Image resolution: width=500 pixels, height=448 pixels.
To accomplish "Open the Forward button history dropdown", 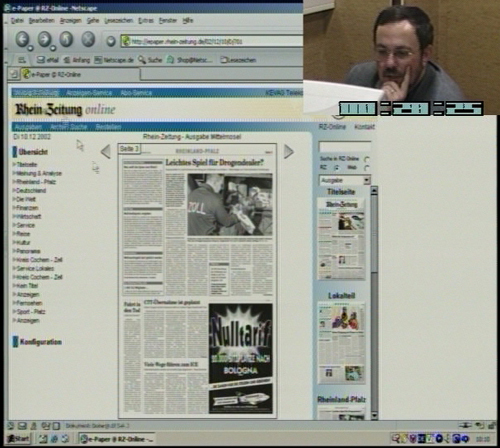I will (52, 49).
